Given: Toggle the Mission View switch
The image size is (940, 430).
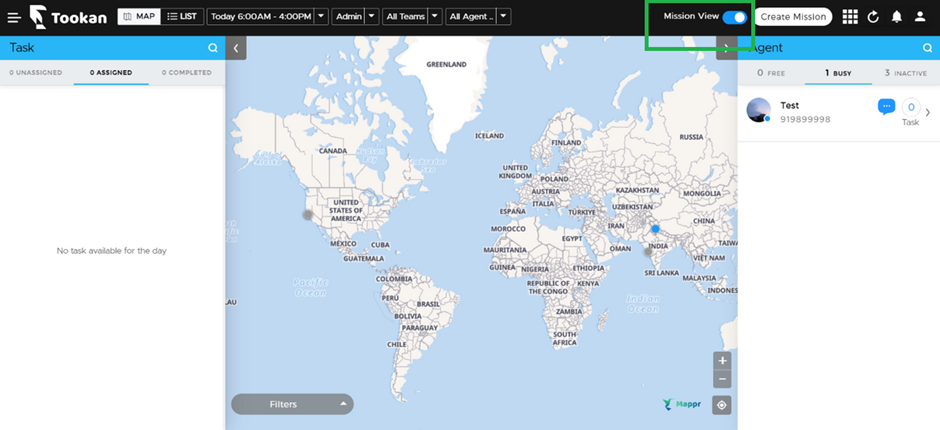Looking at the screenshot, I should 734,17.
